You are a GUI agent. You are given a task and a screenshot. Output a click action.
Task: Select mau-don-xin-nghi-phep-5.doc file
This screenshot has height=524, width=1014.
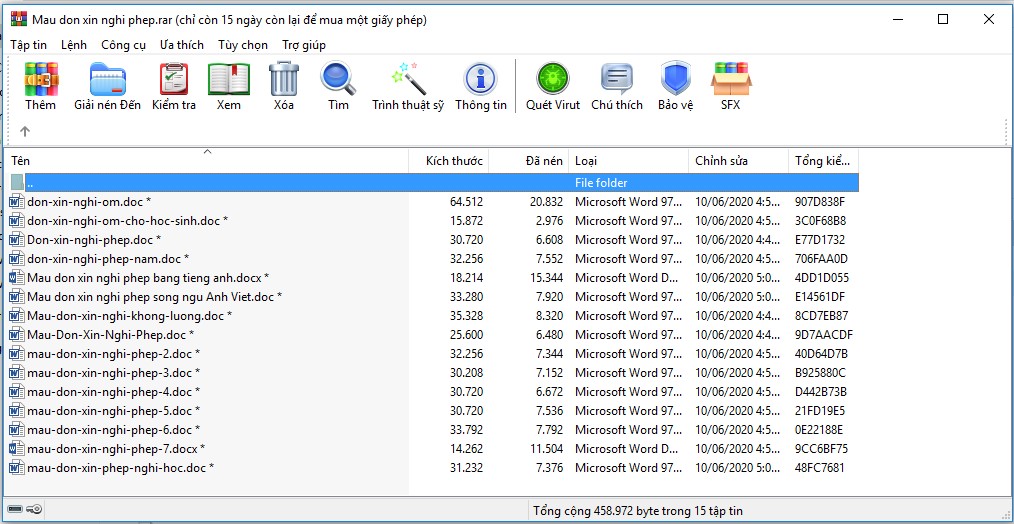[434, 411]
